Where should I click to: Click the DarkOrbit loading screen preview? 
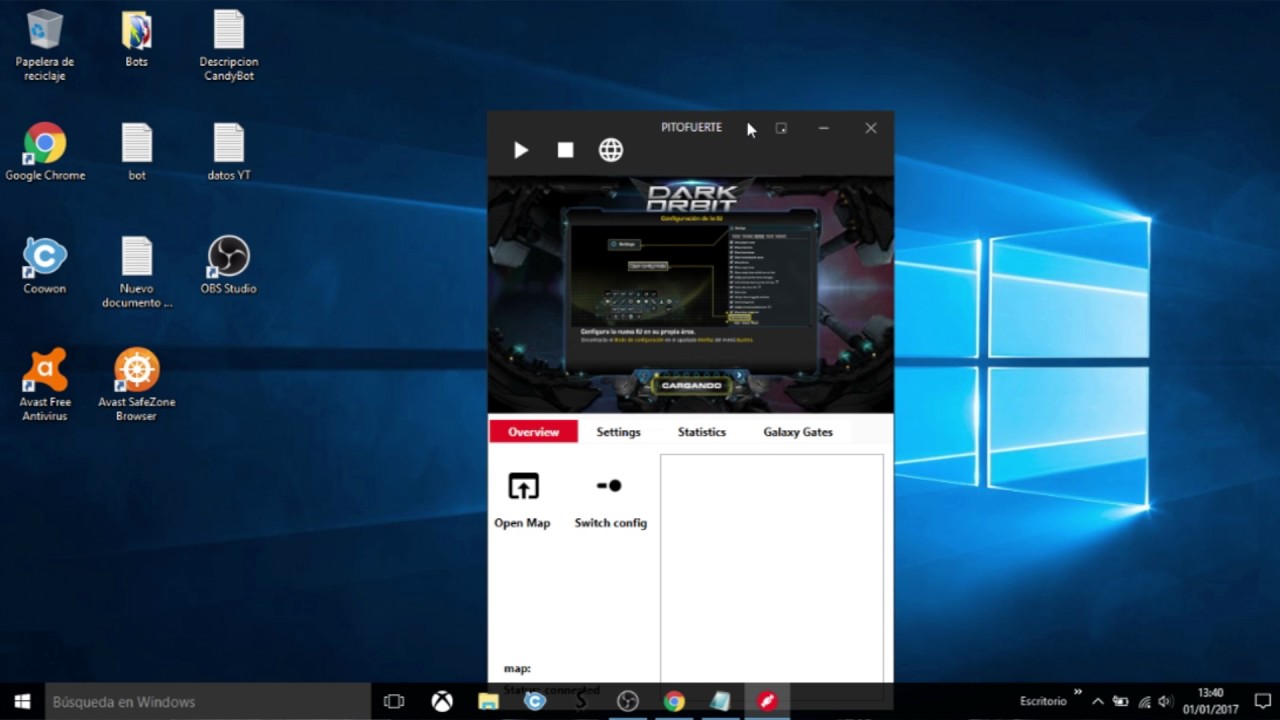(x=691, y=294)
